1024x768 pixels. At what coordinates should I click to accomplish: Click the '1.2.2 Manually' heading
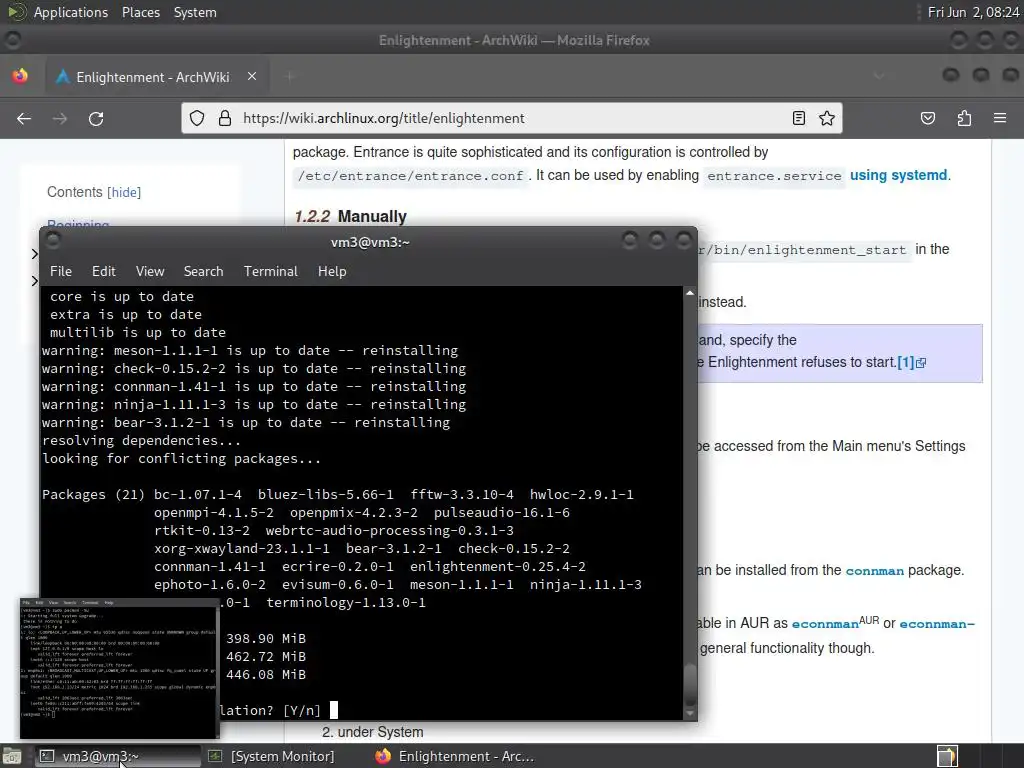tap(350, 216)
